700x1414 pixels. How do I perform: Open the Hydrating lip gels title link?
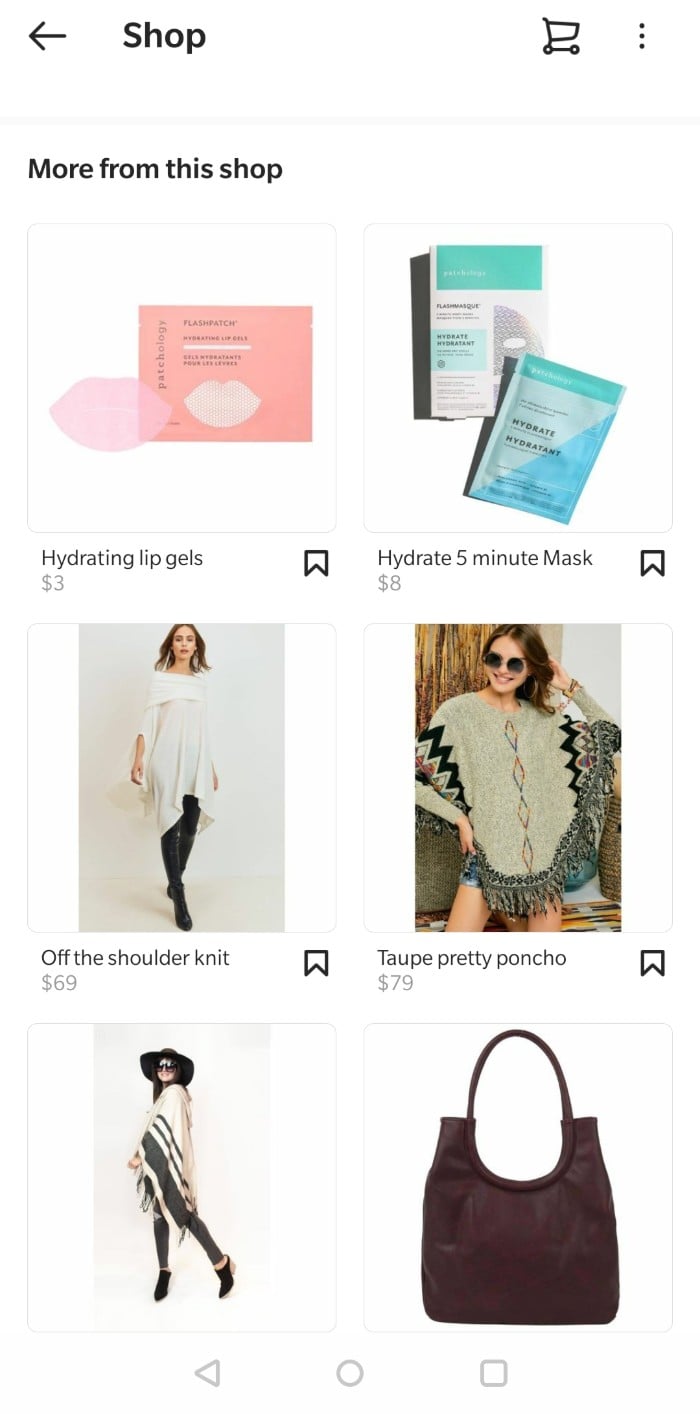click(x=122, y=558)
